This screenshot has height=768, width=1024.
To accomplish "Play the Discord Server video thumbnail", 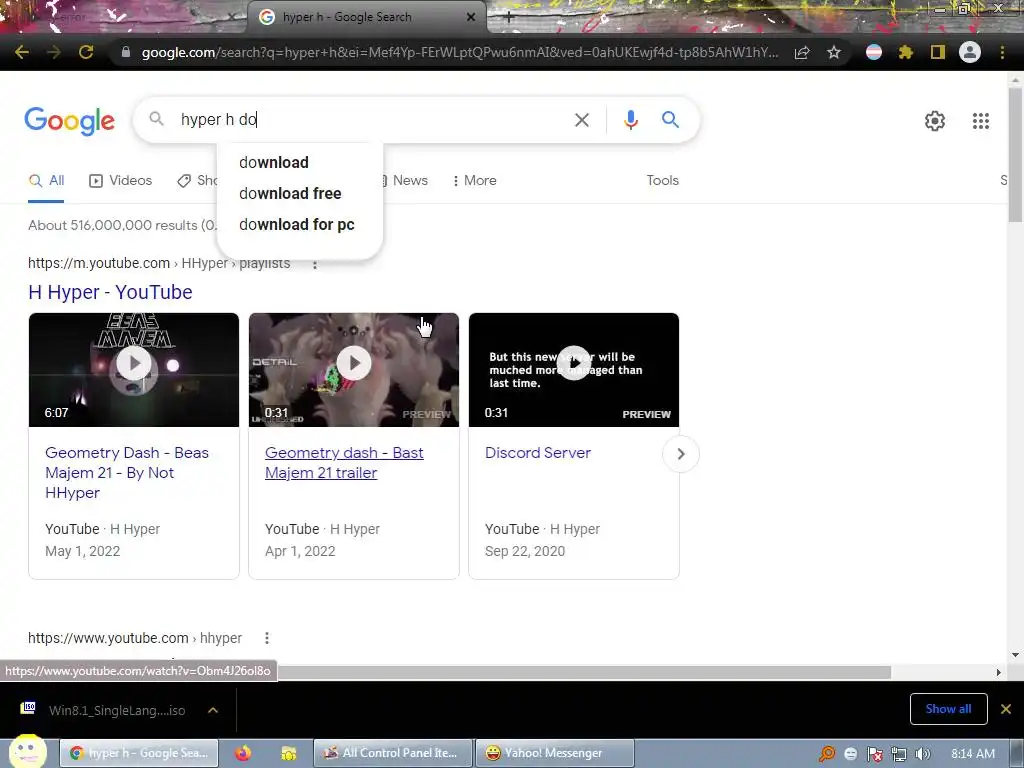I will point(574,370).
